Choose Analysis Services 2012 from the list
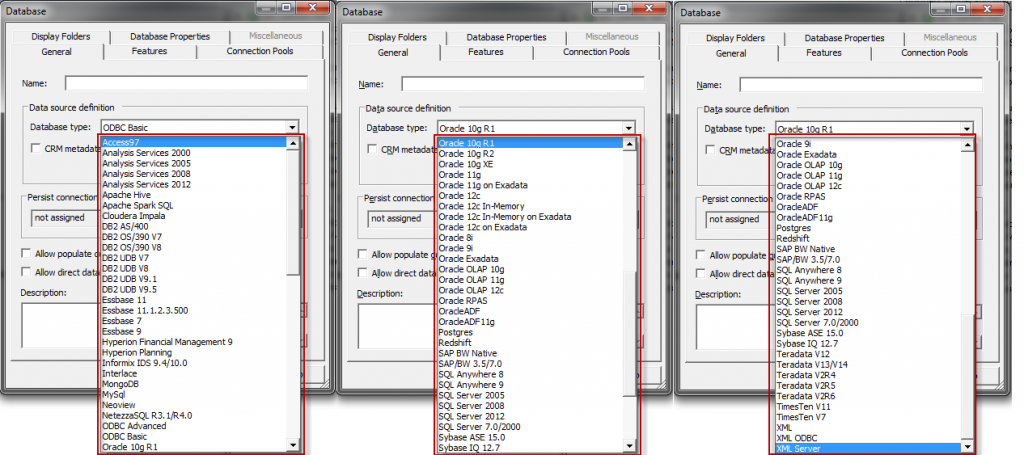The height and width of the screenshot is (455, 1024). (x=194, y=185)
